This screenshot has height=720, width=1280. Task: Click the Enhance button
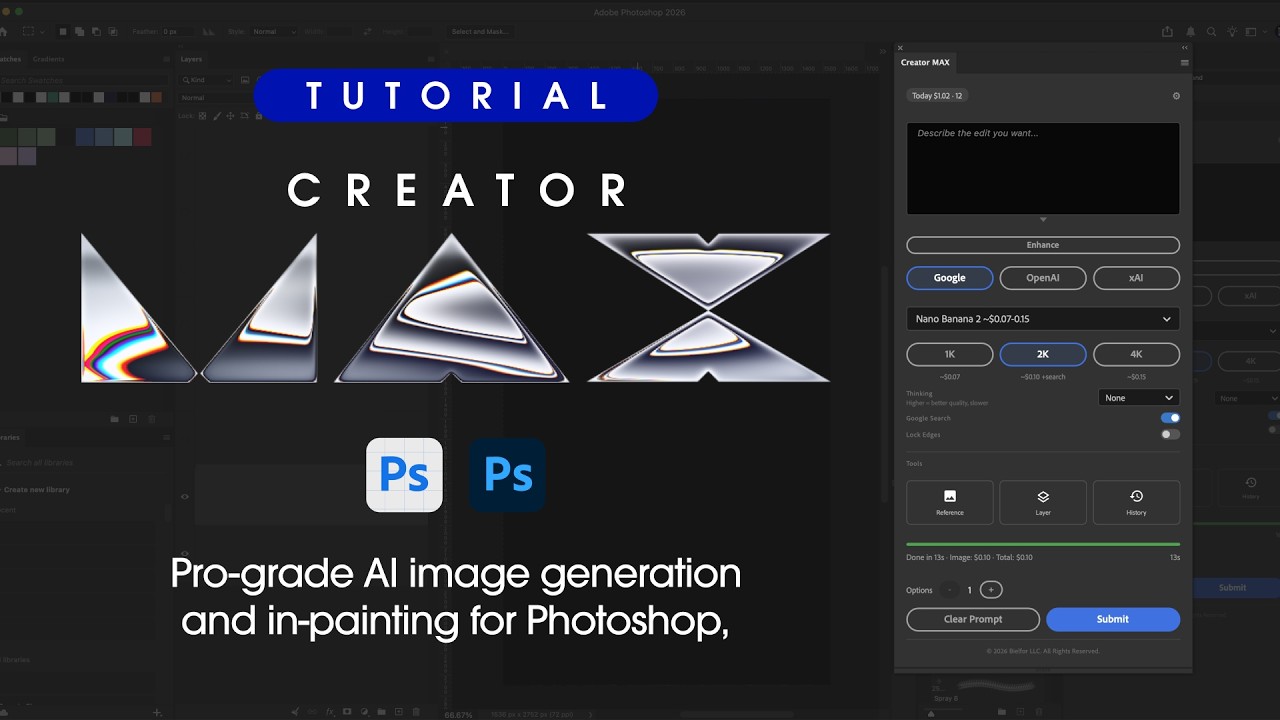pyautogui.click(x=1043, y=245)
